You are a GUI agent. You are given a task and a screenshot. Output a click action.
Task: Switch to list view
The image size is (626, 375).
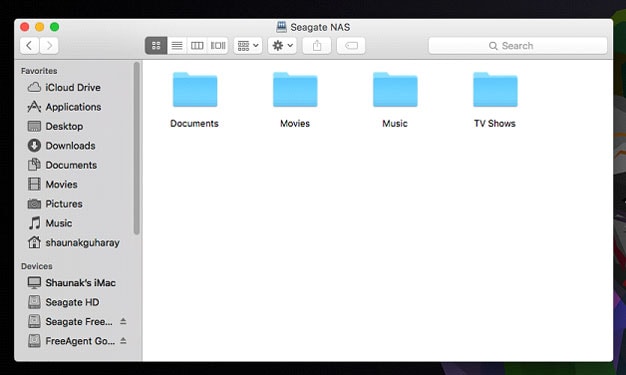pos(177,46)
